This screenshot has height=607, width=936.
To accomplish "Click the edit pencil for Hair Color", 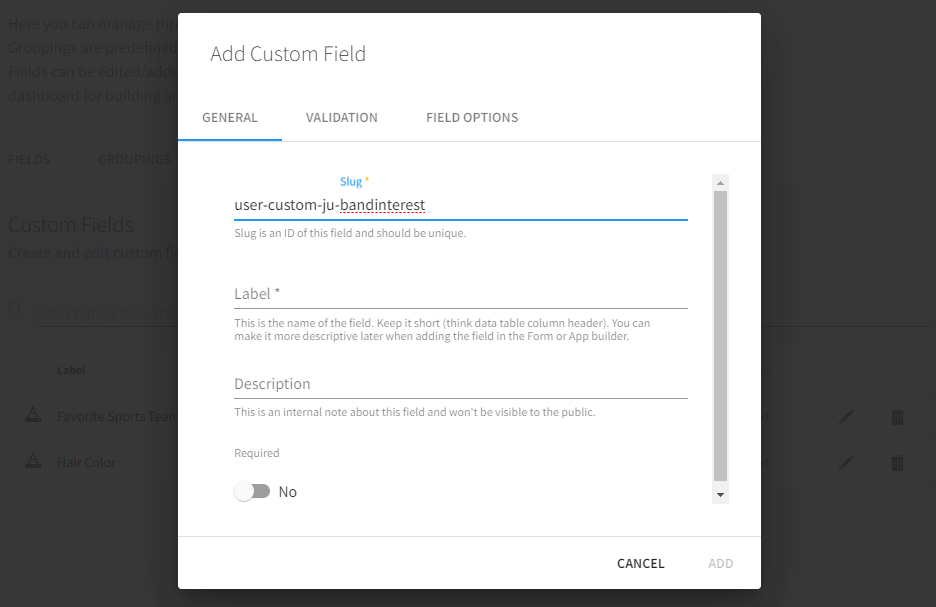I will pos(846,462).
